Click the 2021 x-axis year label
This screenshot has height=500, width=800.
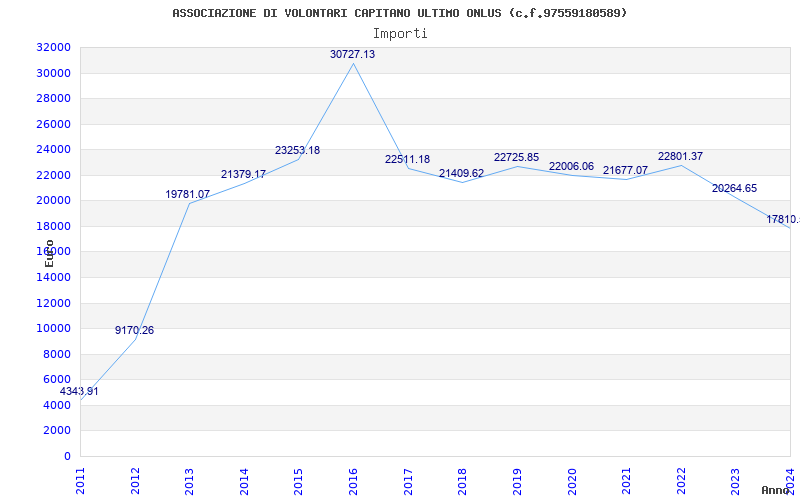point(626,481)
